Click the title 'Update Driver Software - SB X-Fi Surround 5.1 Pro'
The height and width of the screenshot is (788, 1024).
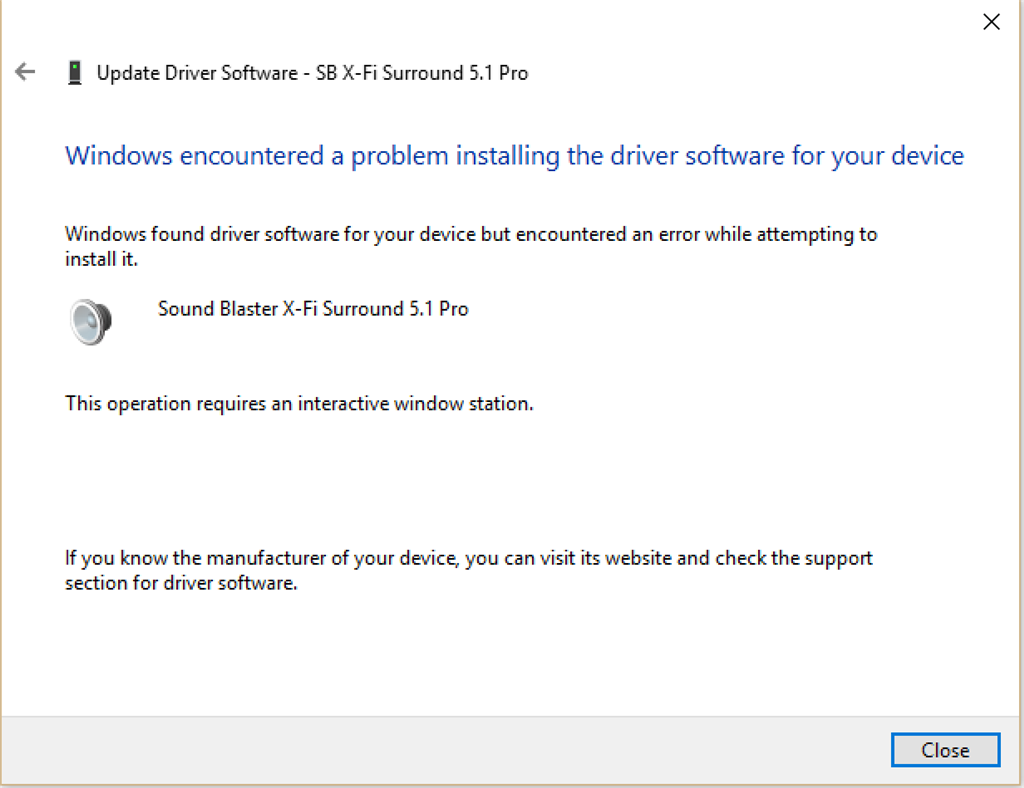click(x=312, y=72)
